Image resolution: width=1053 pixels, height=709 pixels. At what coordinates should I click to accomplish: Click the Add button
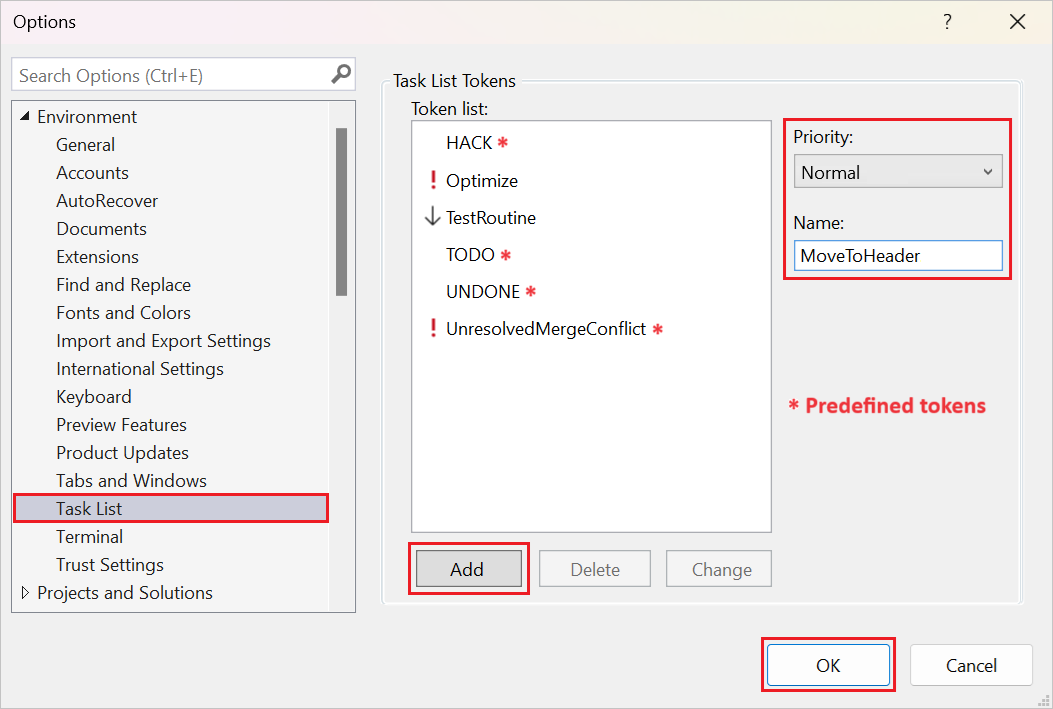point(468,569)
